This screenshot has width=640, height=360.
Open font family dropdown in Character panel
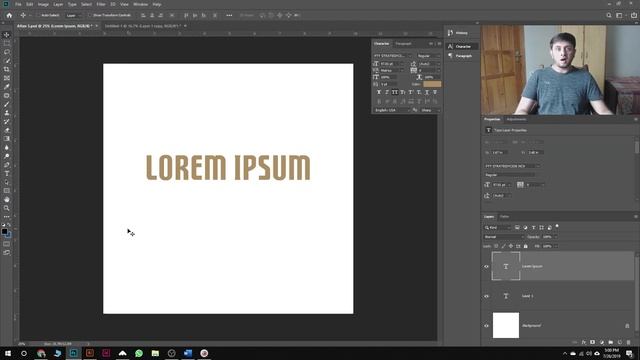tap(393, 56)
